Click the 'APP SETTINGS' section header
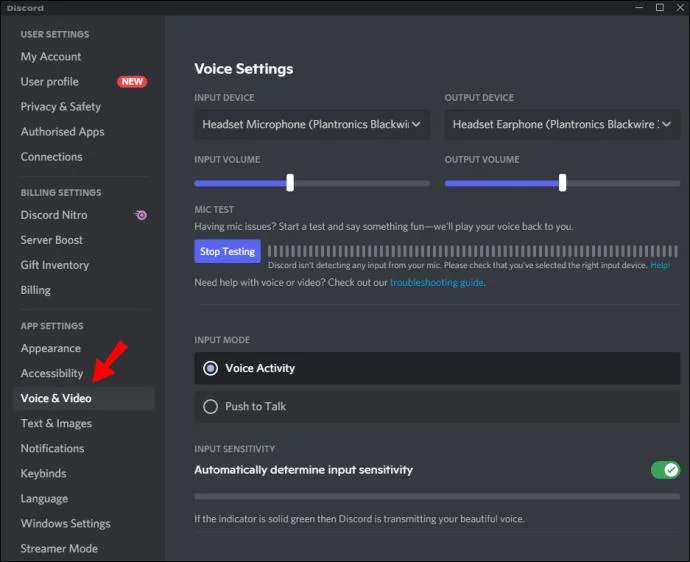The height and width of the screenshot is (562, 690). click(51, 326)
